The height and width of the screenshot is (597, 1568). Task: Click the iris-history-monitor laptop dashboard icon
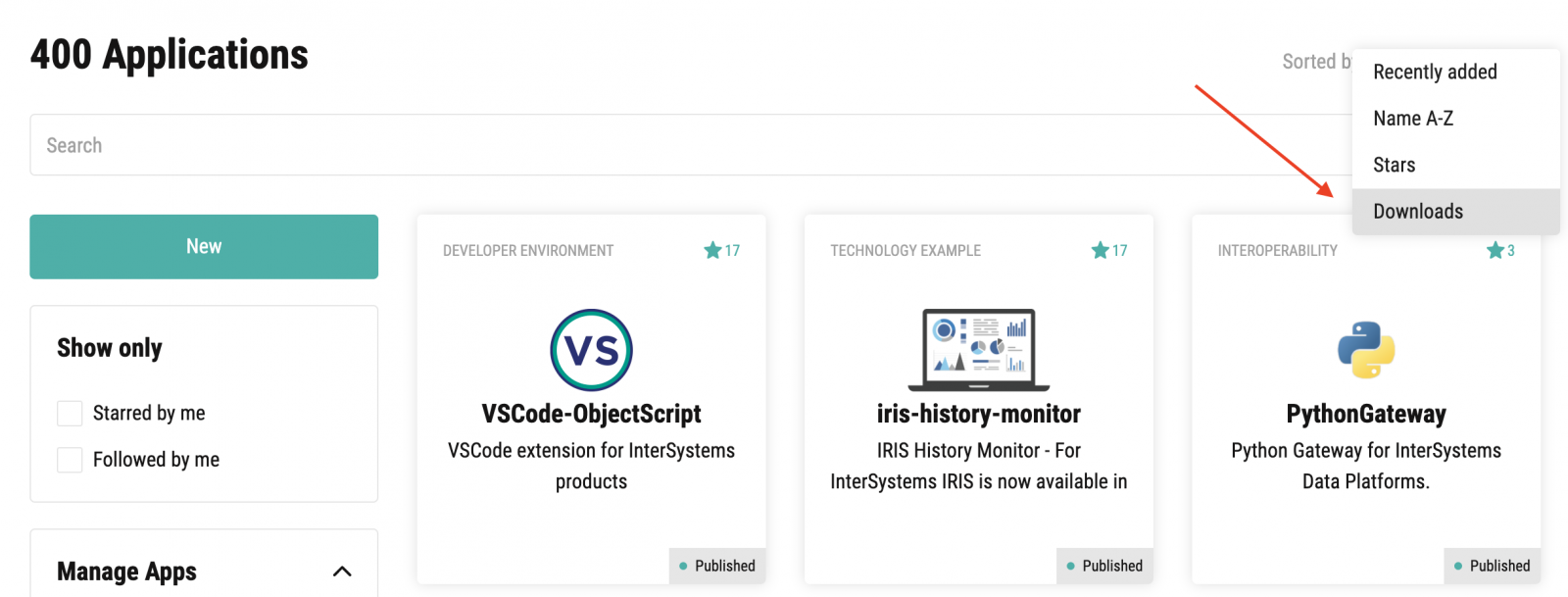click(978, 350)
